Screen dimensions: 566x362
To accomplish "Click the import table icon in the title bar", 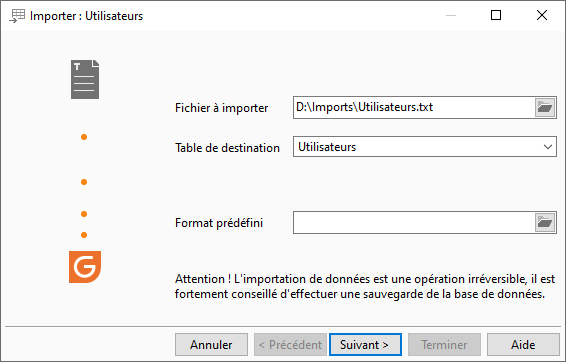I will (x=17, y=16).
